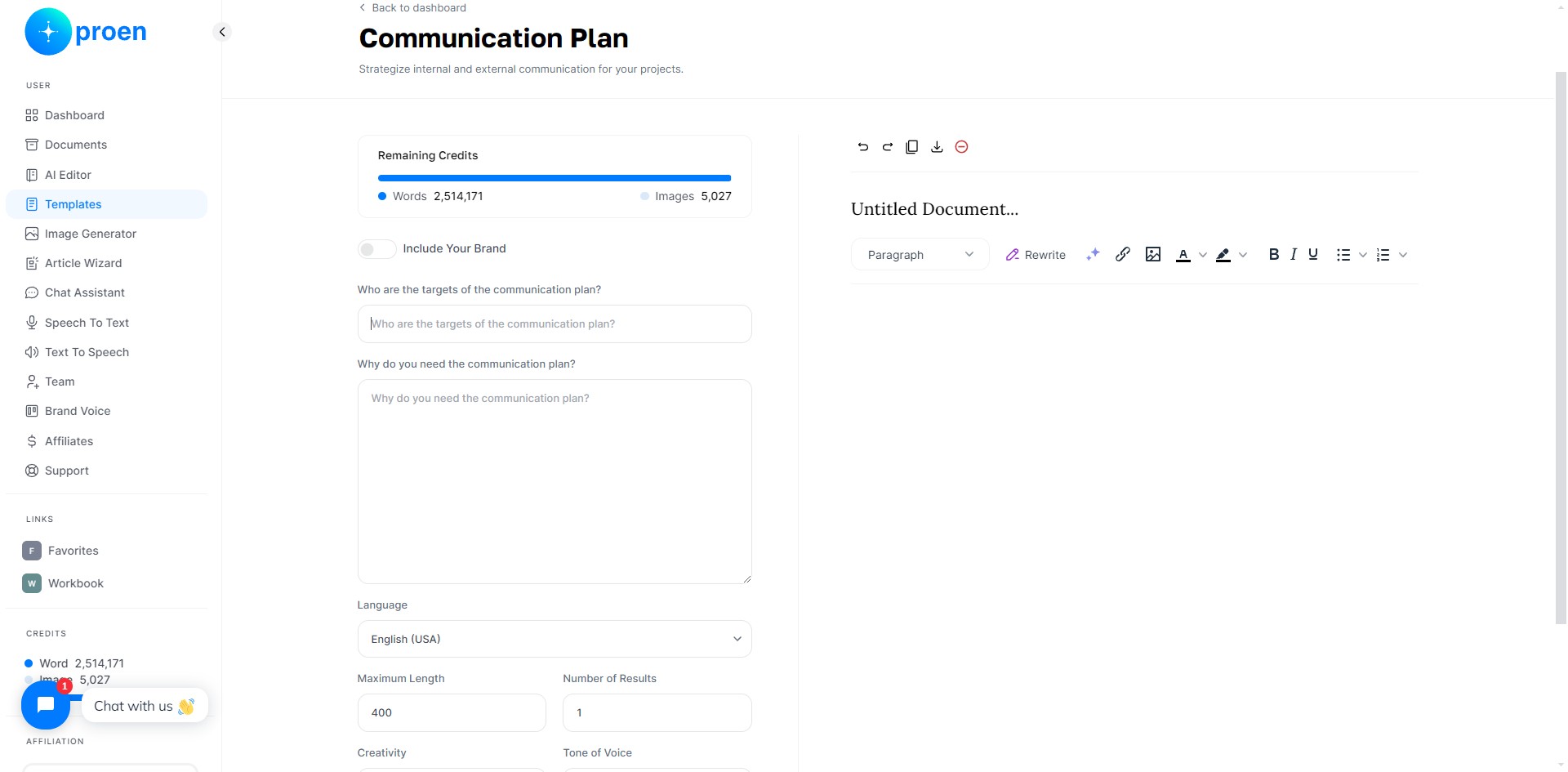1568x772 pixels.
Task: Click the Affiliates dollar icon
Action: [32, 441]
